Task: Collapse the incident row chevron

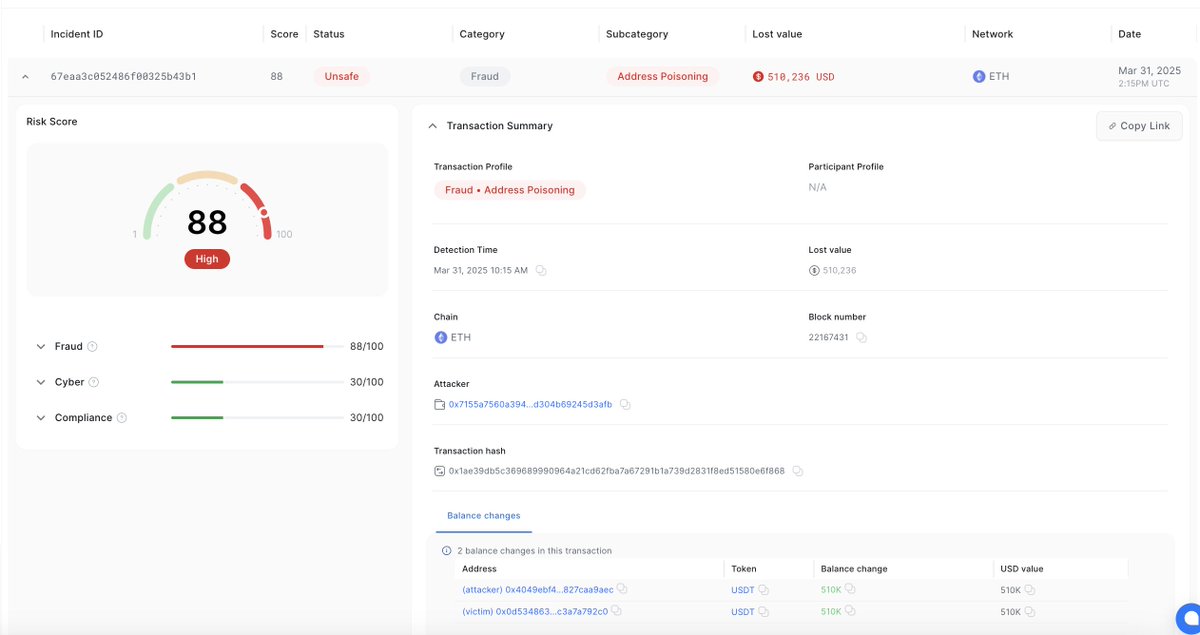Action: click(25, 76)
